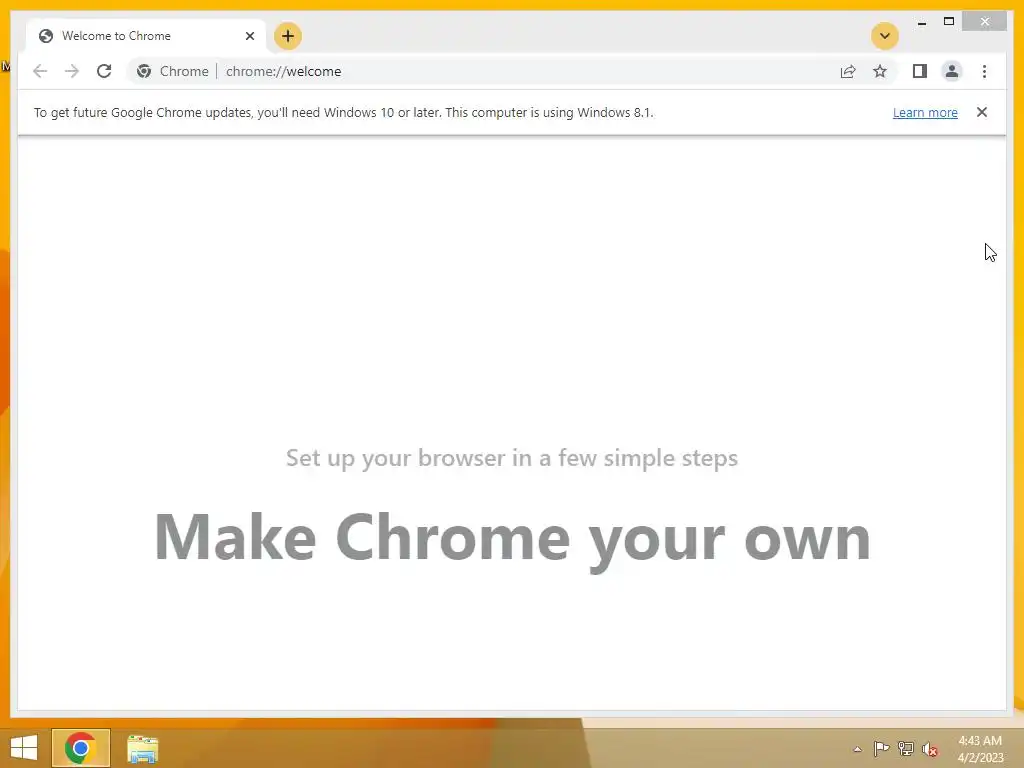
Task: Toggle the Chrome side panel
Action: (920, 71)
